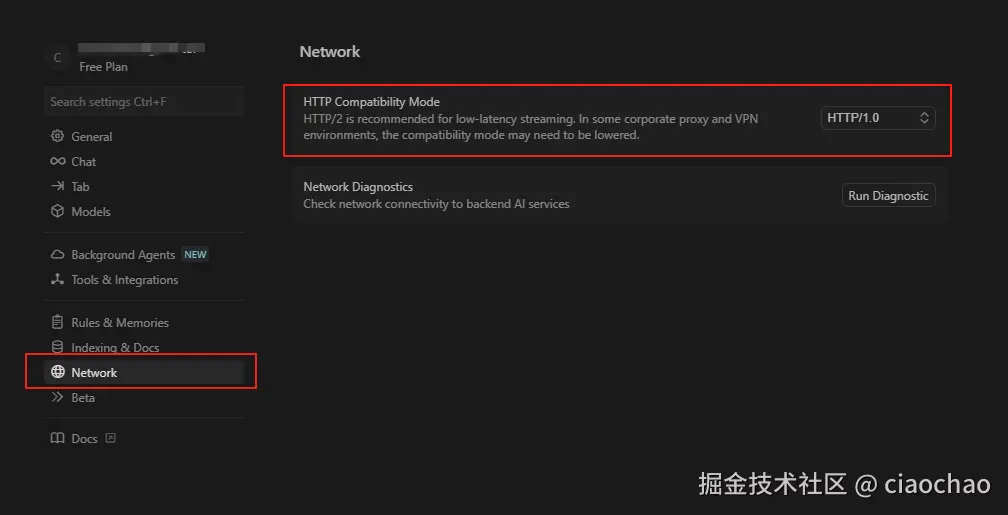Click the Beta double-chevron icon
The image size is (1008, 515).
(x=57, y=397)
